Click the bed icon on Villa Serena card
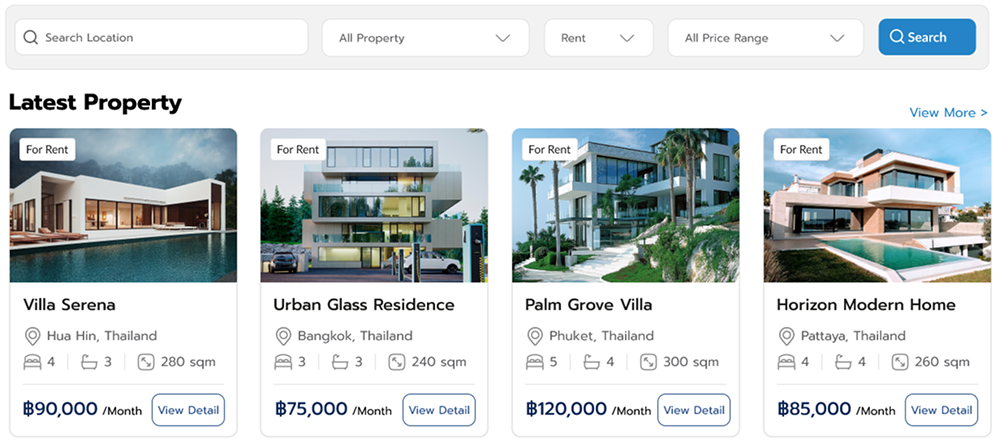Screen dimensions: 1000x444 (31, 362)
